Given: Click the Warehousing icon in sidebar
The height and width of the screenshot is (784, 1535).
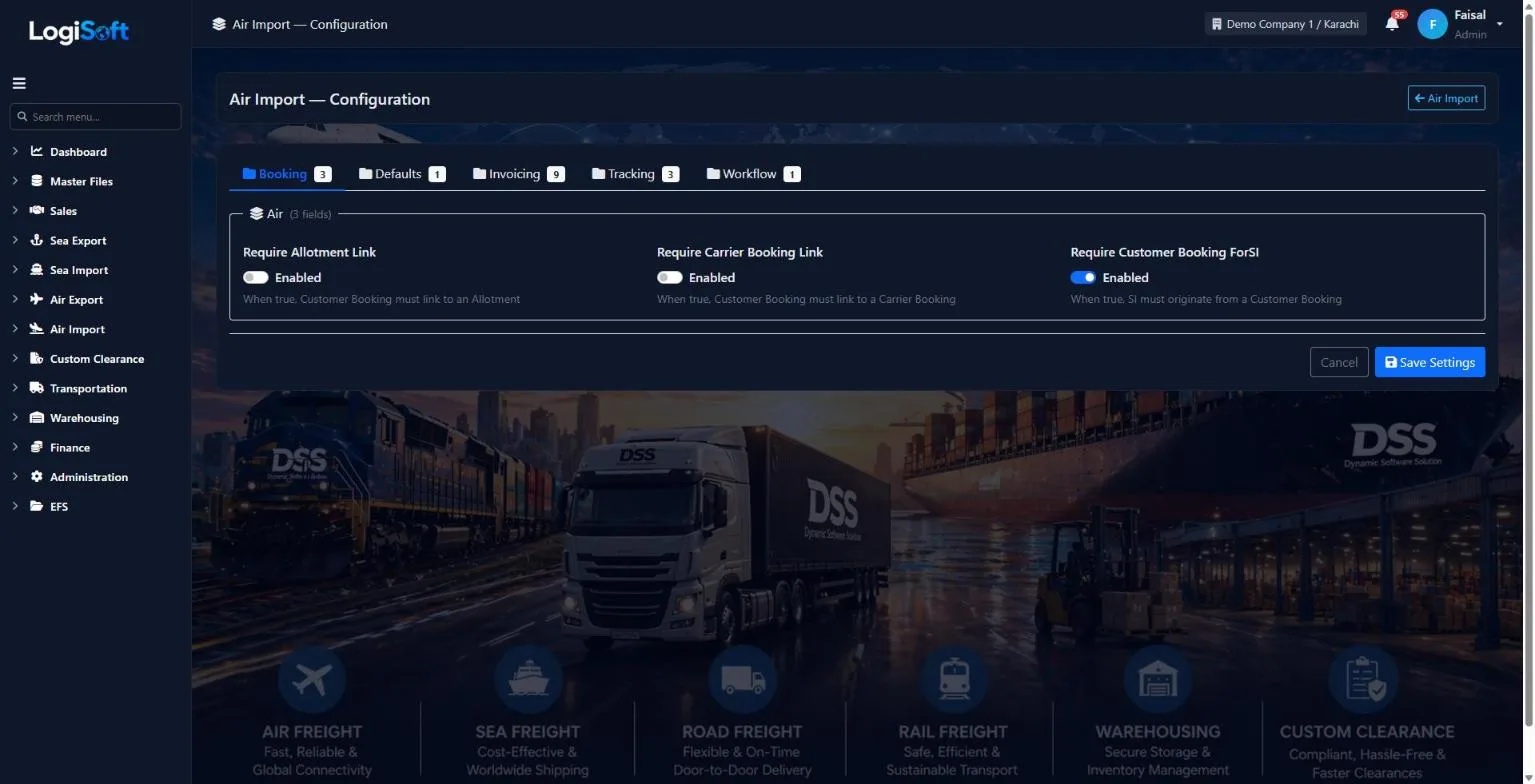Looking at the screenshot, I should 37,418.
